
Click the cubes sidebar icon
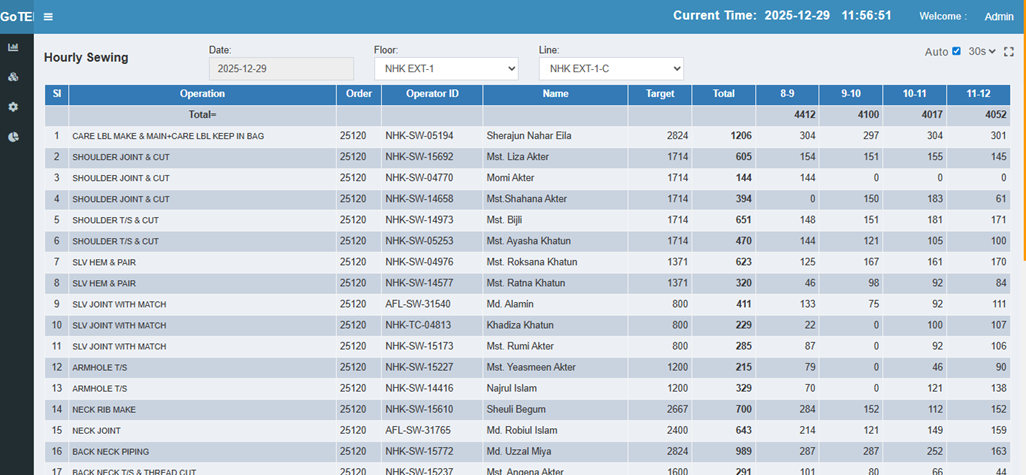[13, 77]
